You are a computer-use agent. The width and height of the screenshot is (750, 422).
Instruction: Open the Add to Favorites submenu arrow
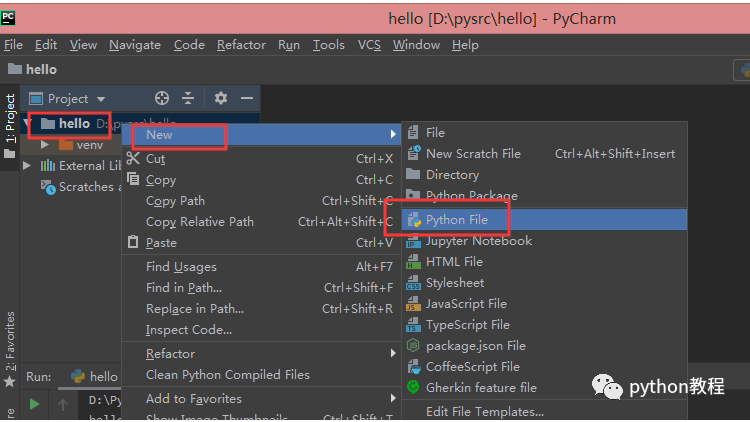click(393, 398)
